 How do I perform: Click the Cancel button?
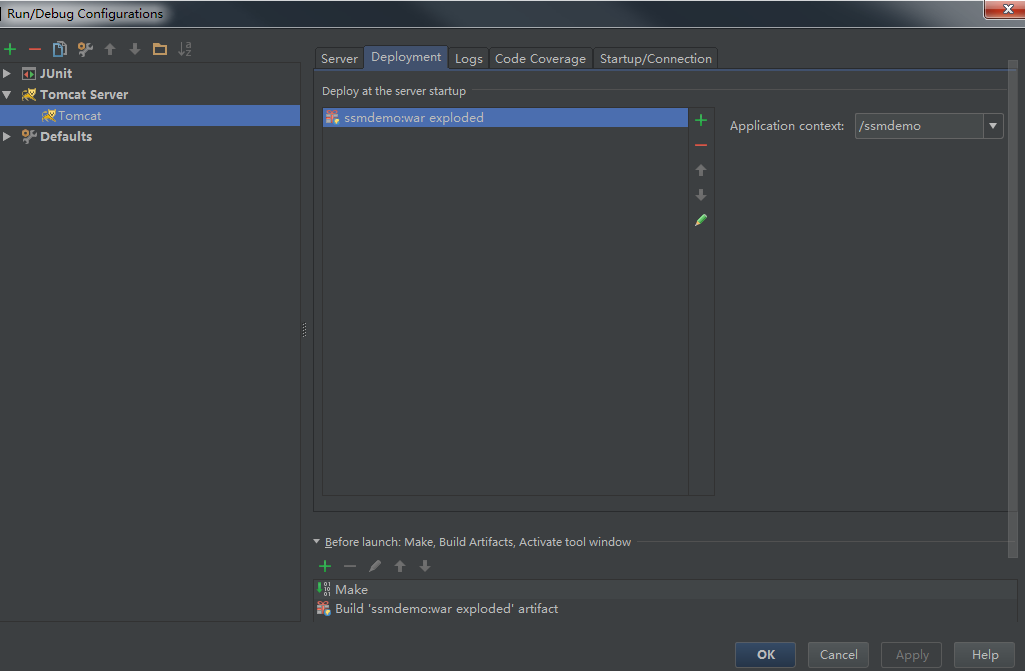pos(839,655)
